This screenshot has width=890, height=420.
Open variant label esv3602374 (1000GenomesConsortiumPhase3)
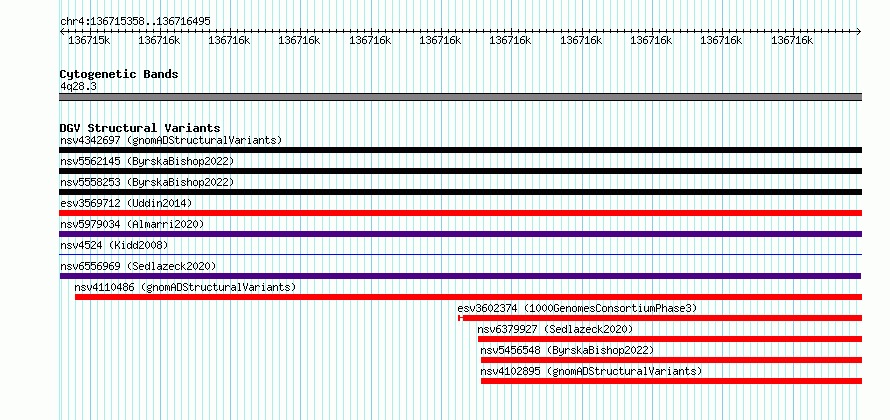click(x=577, y=308)
